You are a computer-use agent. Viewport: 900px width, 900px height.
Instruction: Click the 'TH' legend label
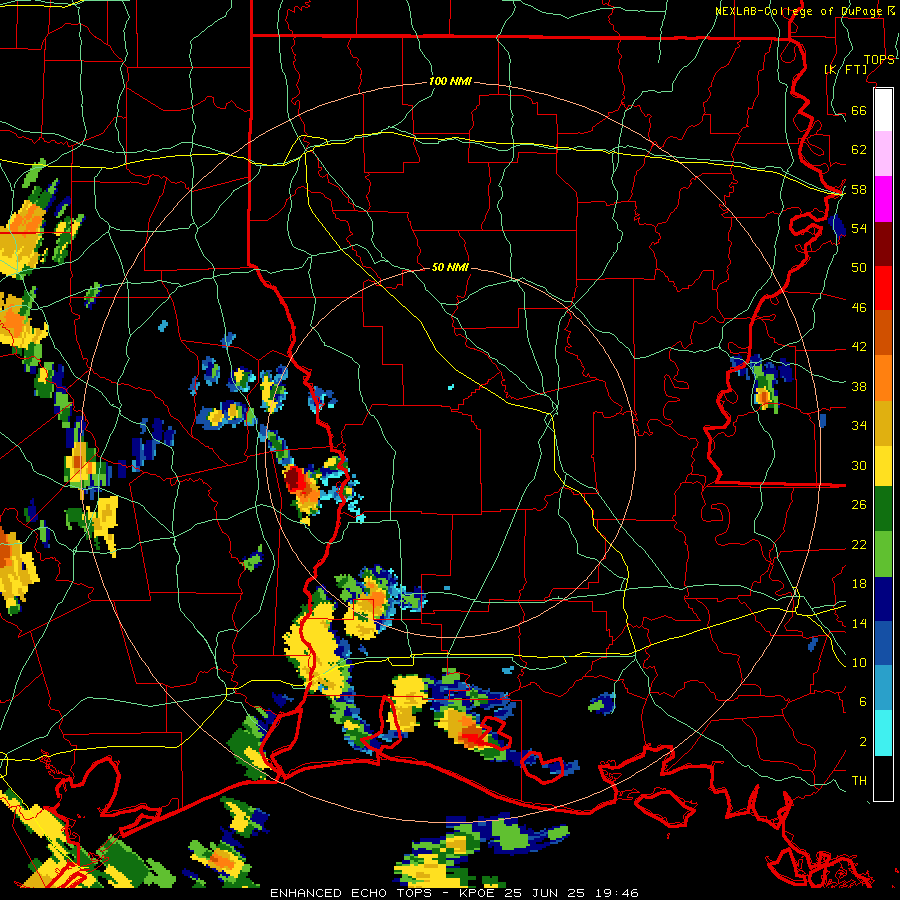(x=859, y=781)
